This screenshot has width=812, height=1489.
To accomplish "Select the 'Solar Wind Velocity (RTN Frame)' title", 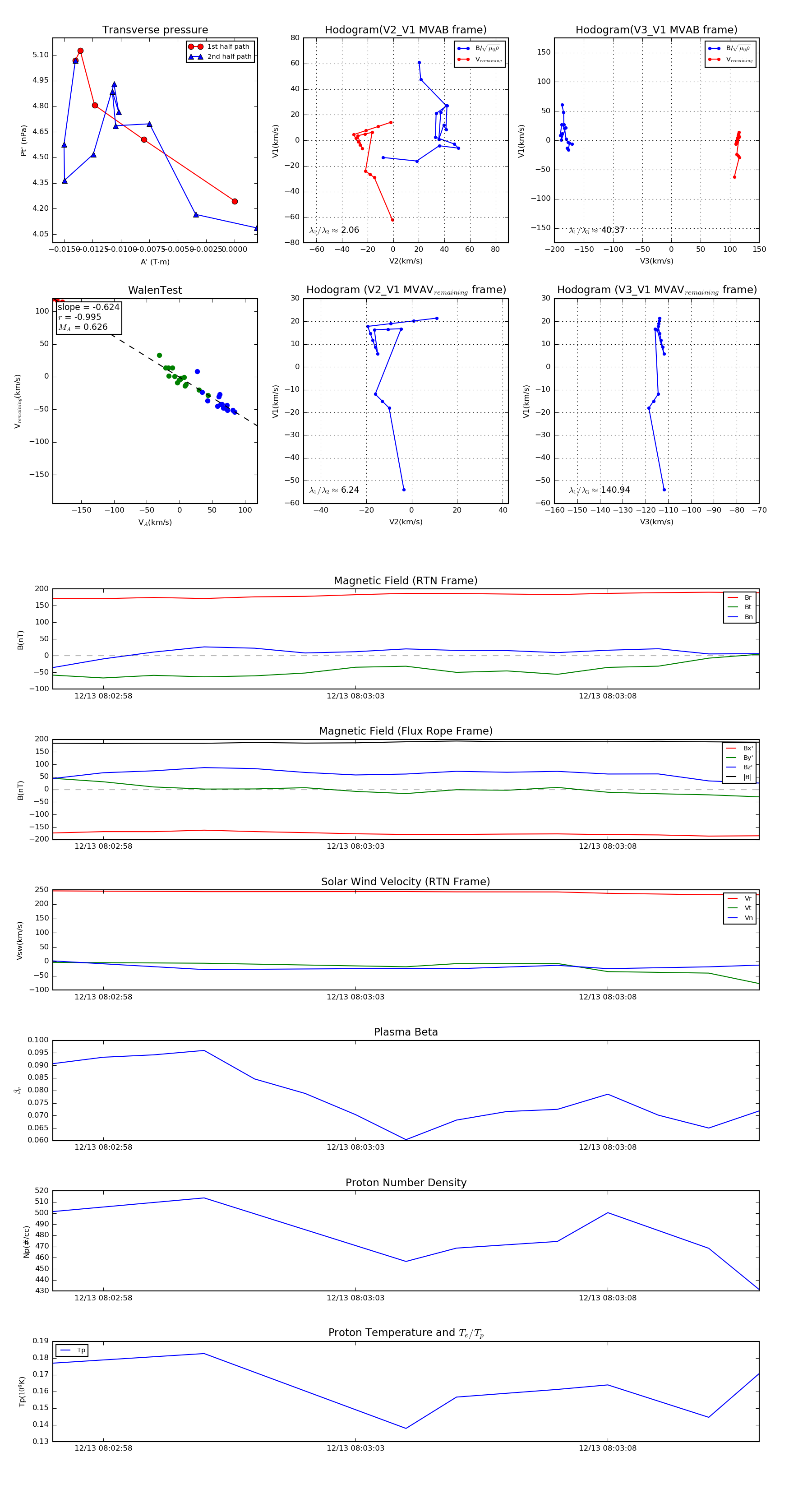I will 406,882.
